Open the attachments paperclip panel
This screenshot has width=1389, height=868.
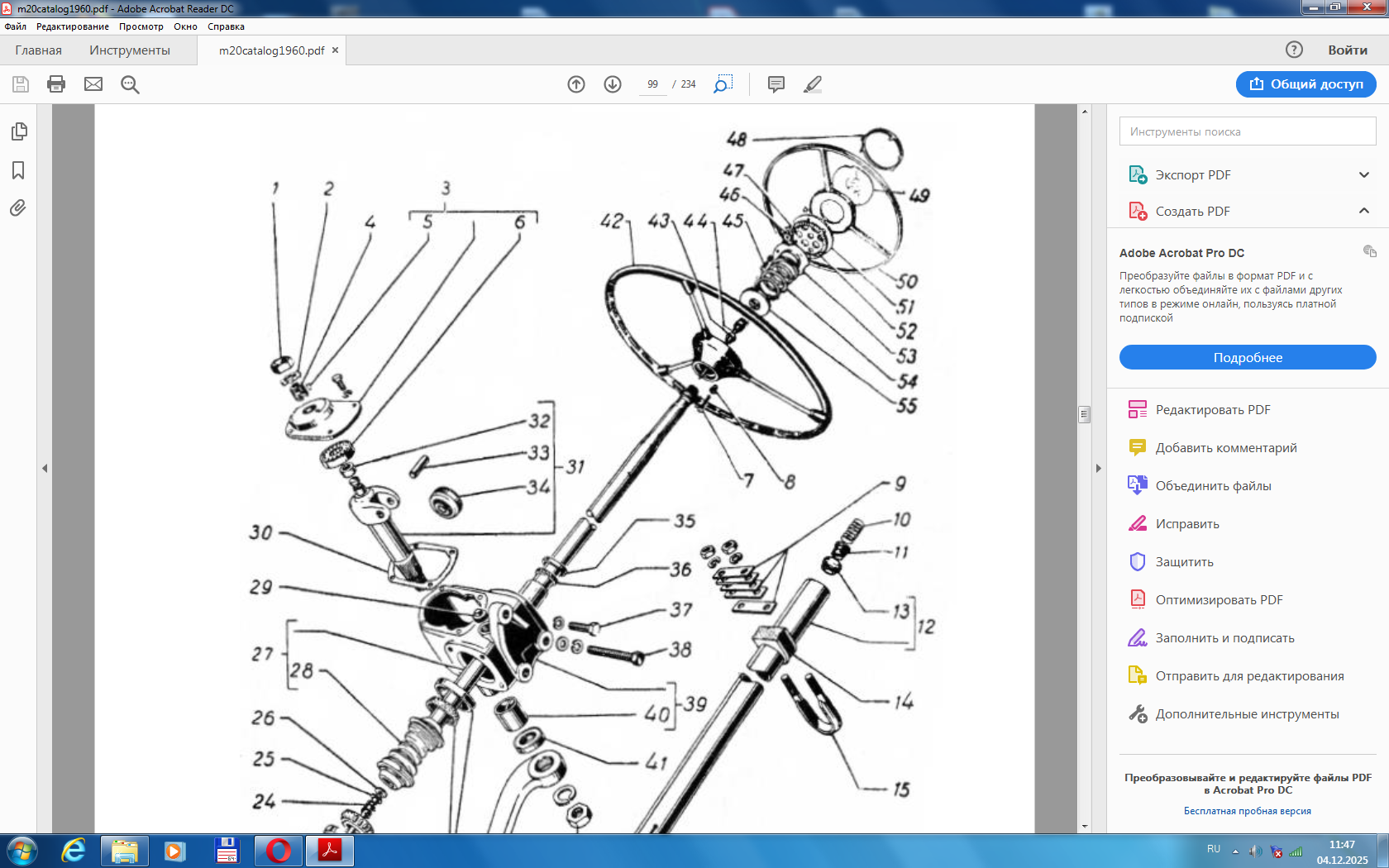point(18,208)
